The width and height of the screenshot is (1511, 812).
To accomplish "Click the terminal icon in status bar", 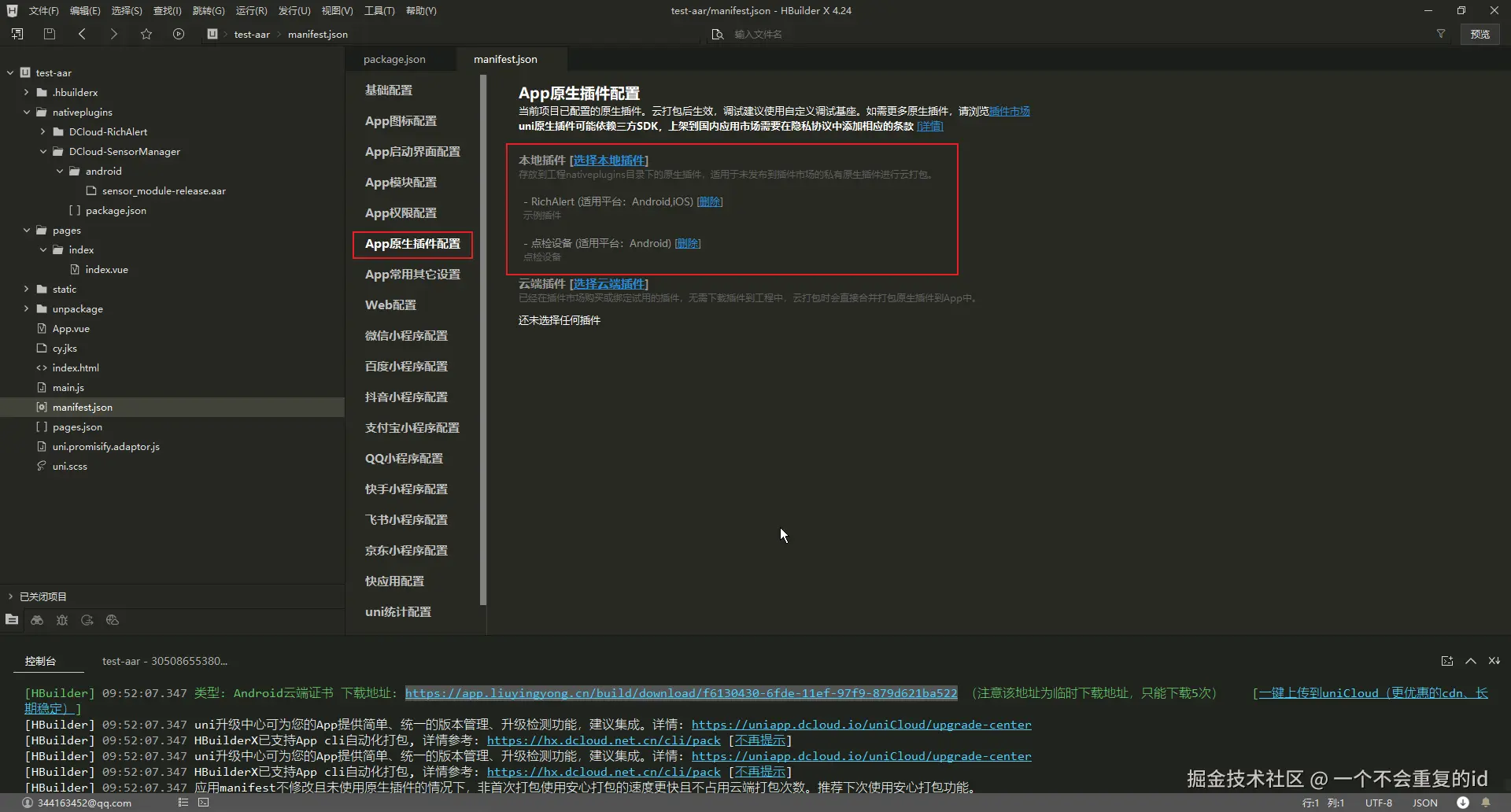I will click(x=204, y=803).
